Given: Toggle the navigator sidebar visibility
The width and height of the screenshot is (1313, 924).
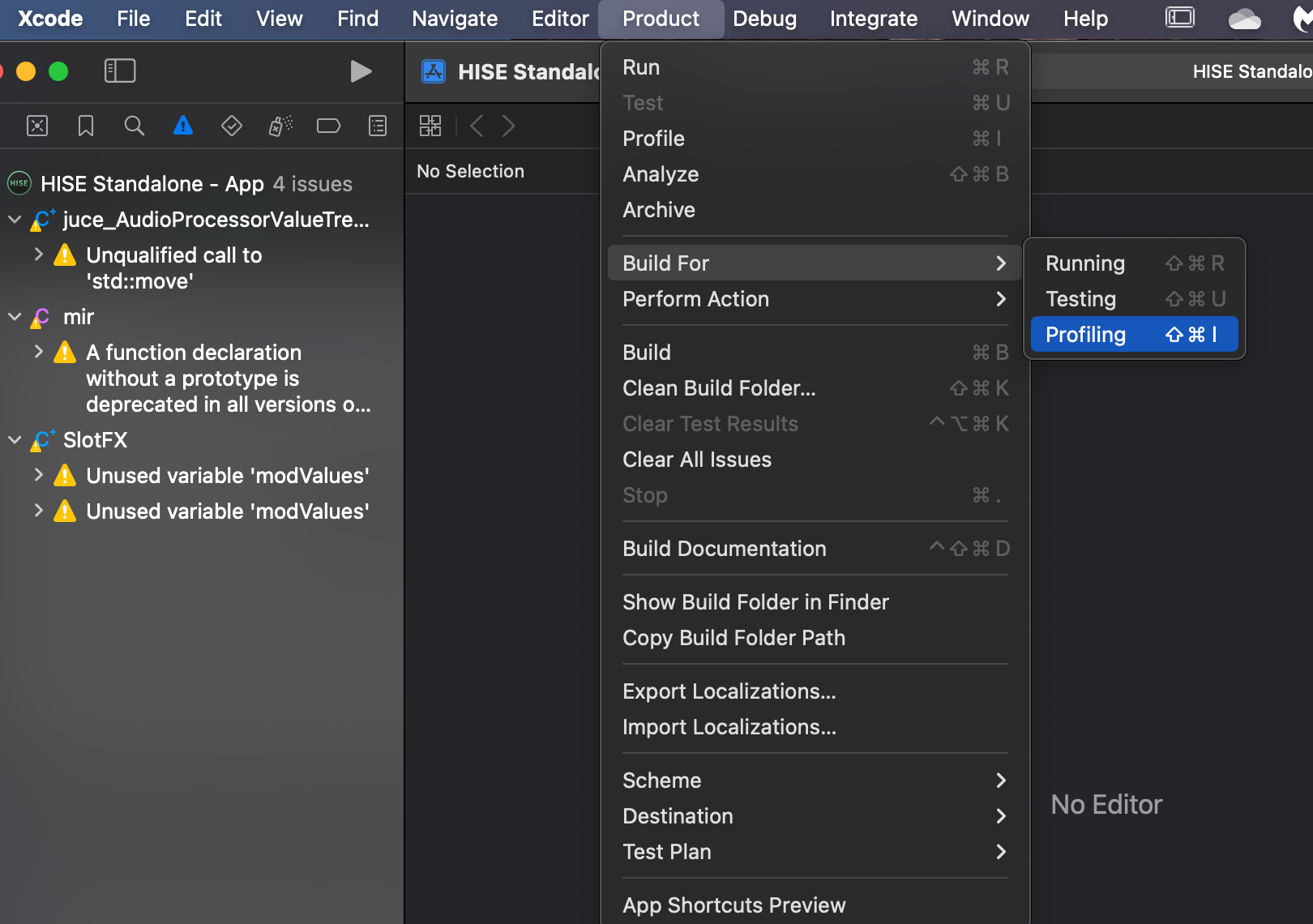Looking at the screenshot, I should point(120,71).
